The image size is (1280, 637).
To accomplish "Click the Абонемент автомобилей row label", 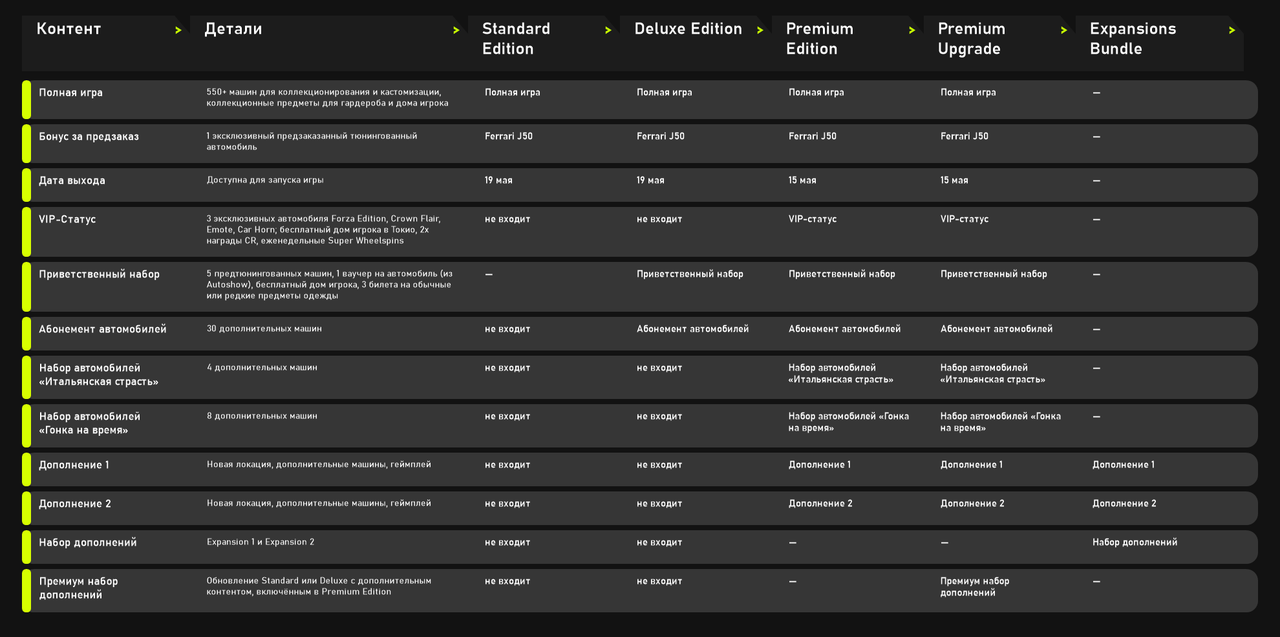I will [x=103, y=329].
